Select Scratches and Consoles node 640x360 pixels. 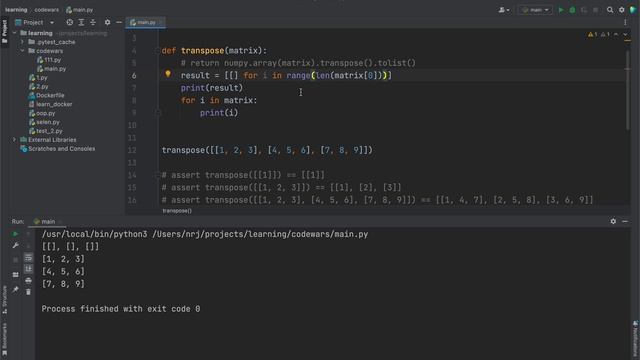58,149
